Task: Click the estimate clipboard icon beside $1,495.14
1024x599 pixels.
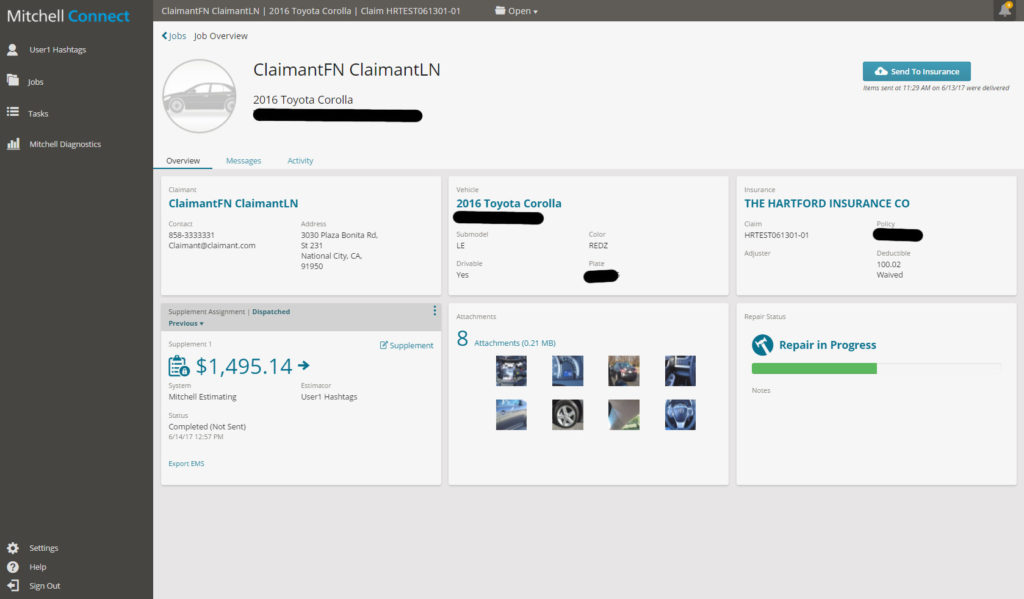Action: point(179,366)
